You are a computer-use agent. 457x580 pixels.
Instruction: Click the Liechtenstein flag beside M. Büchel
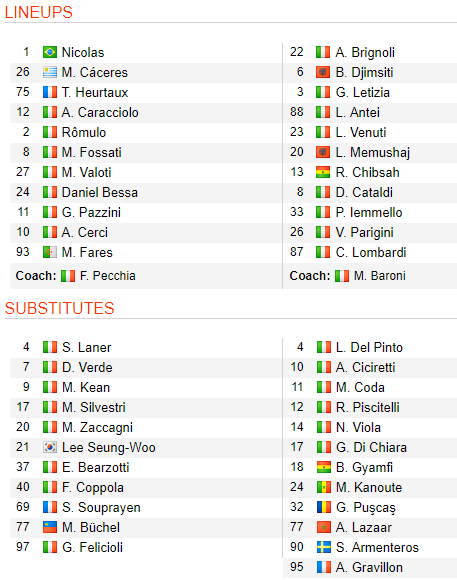click(50, 527)
